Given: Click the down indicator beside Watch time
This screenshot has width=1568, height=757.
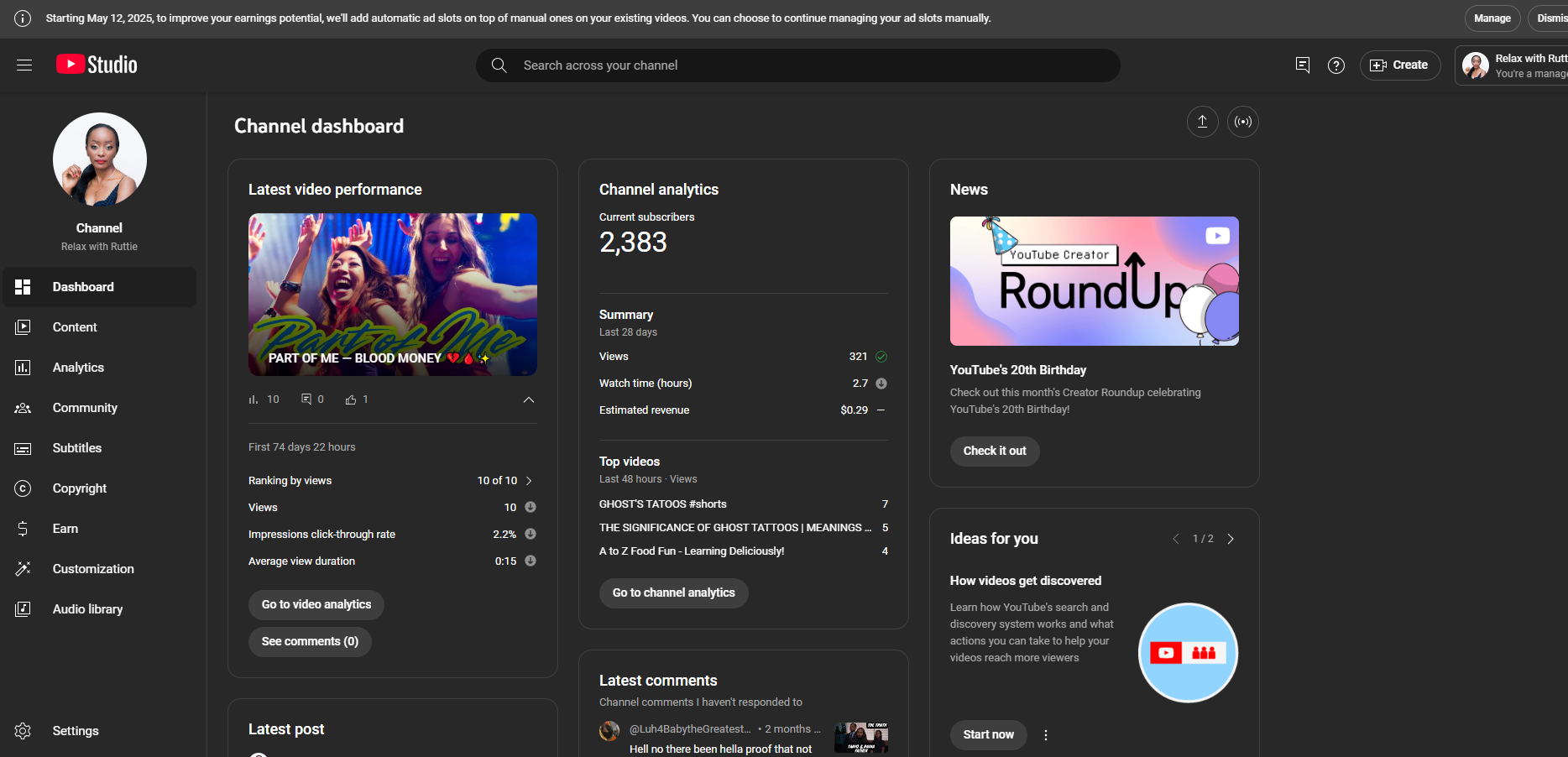Looking at the screenshot, I should [x=881, y=384].
